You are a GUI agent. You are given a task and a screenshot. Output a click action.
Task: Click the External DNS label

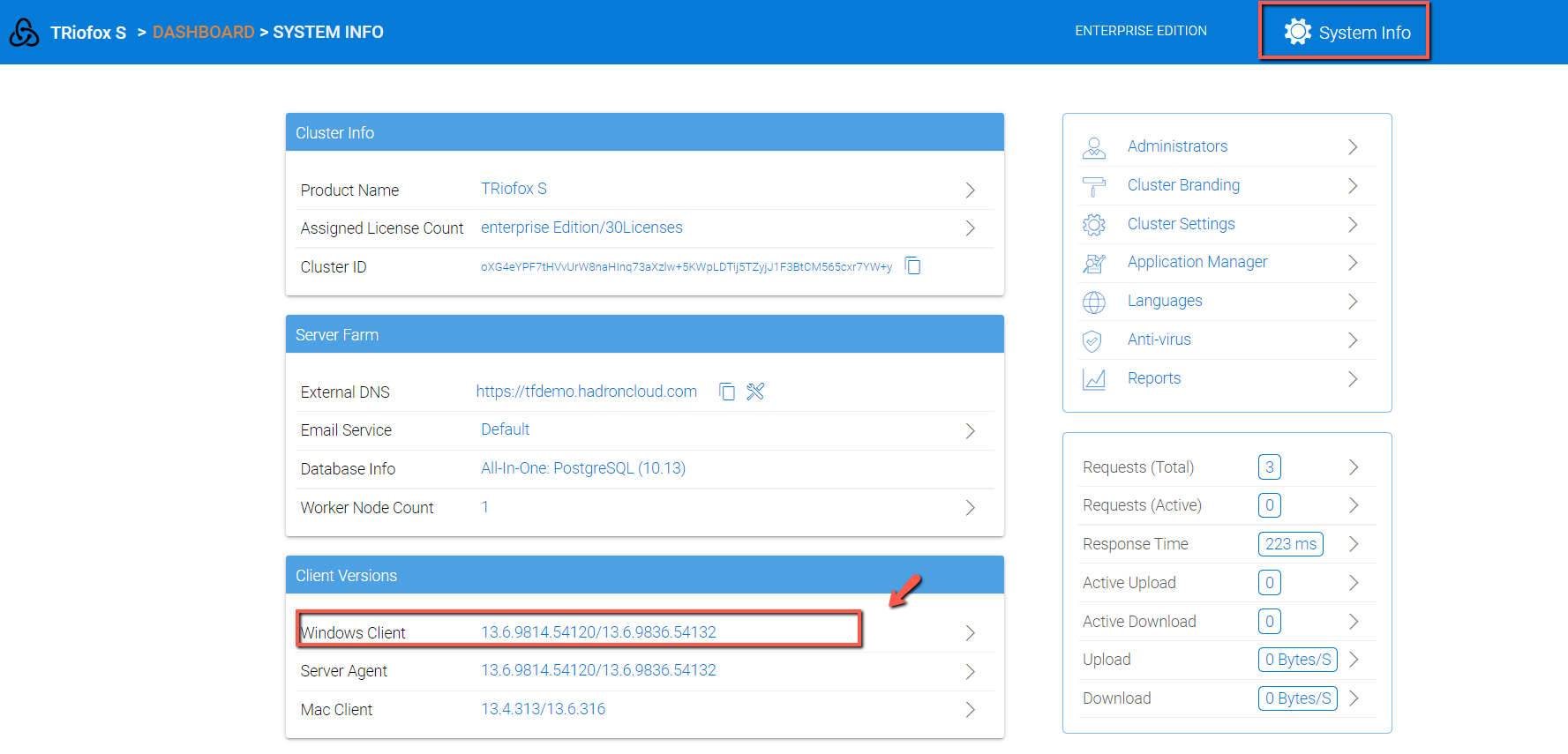[345, 392]
